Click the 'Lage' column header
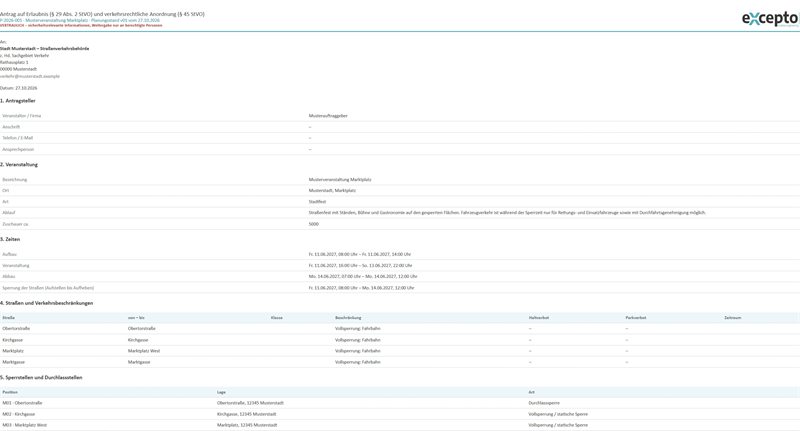Image resolution: width=800 pixels, height=431 pixels. pyautogui.click(x=221, y=392)
